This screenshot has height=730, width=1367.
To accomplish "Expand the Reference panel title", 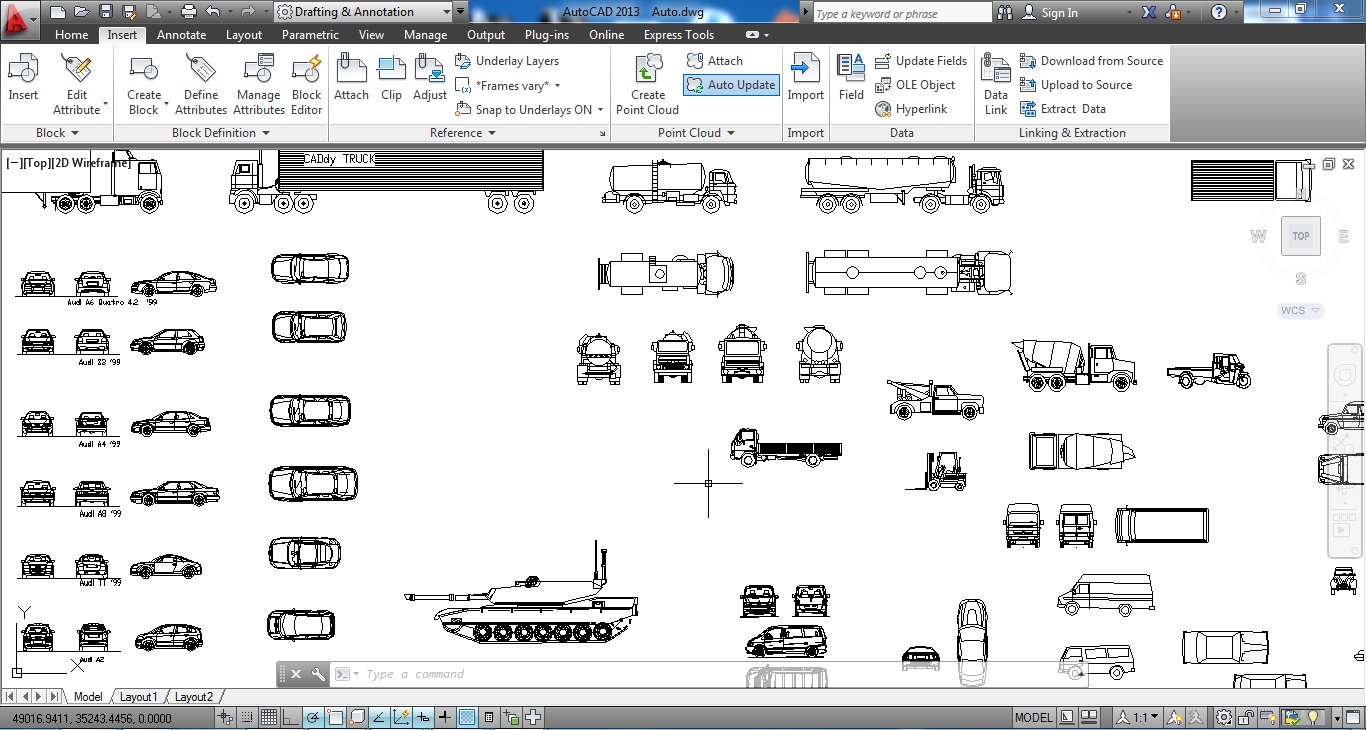I will (x=463, y=133).
